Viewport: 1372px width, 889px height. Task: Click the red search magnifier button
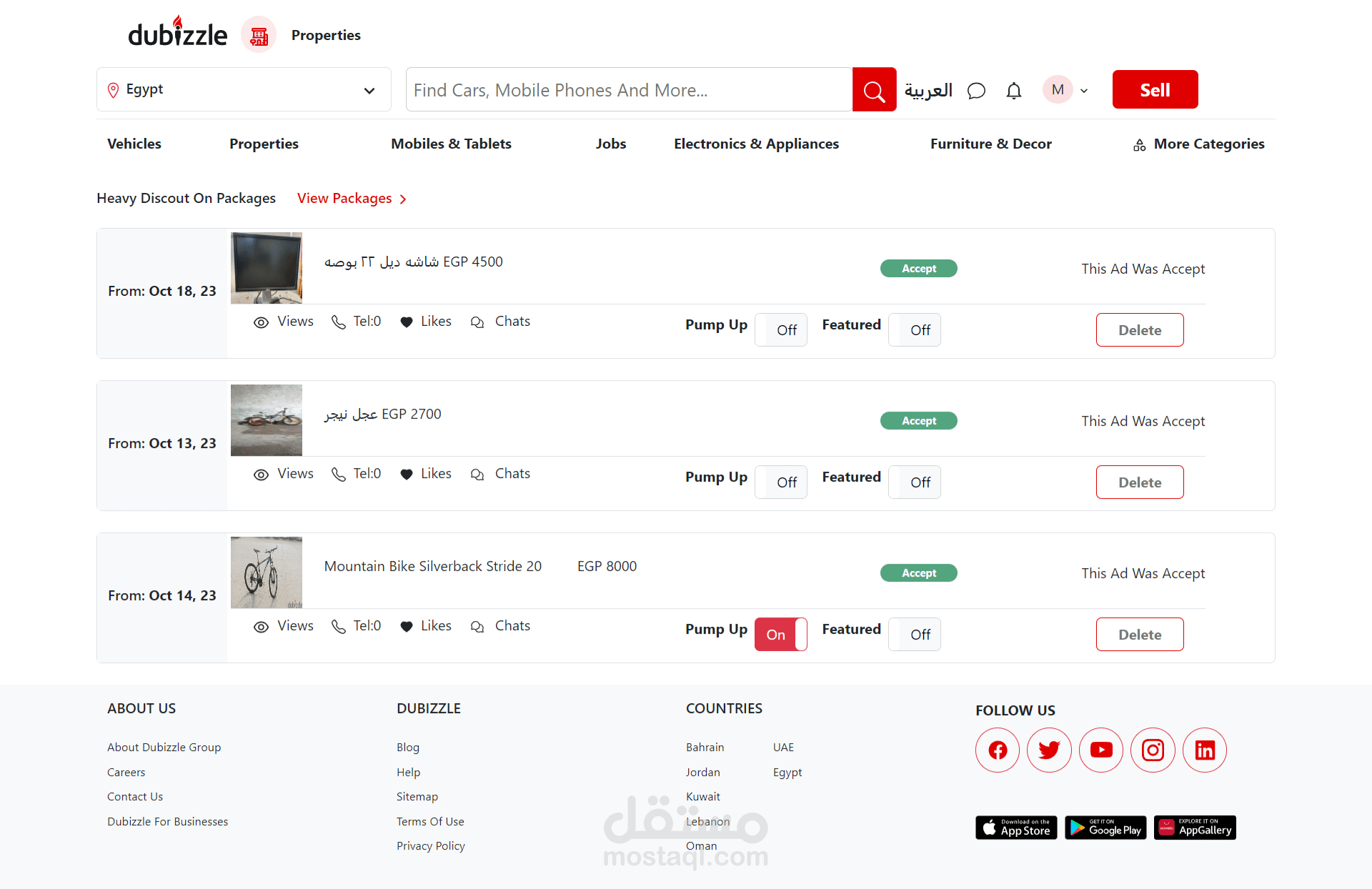(874, 90)
